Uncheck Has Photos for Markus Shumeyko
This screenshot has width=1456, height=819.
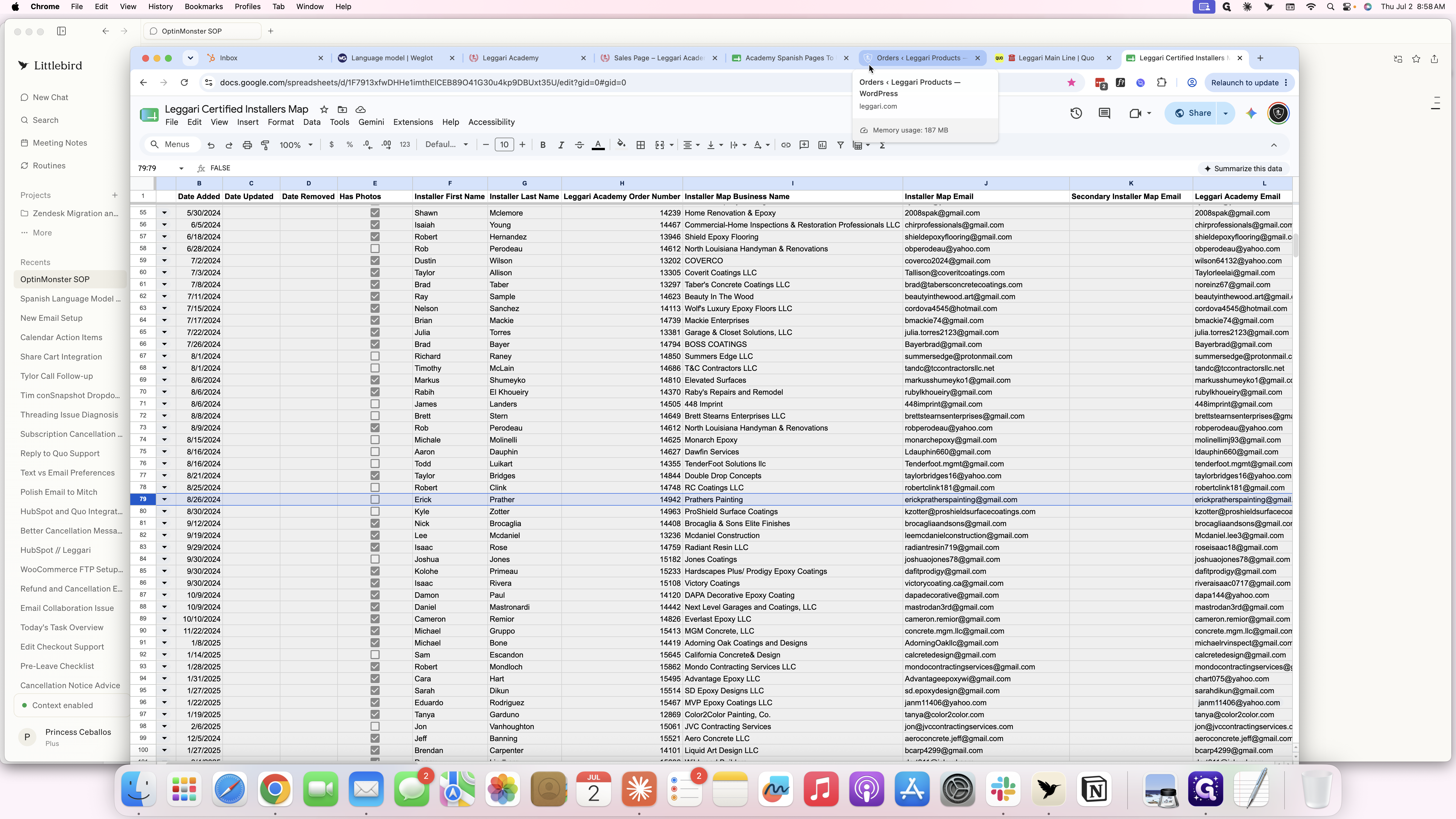pyautogui.click(x=375, y=380)
